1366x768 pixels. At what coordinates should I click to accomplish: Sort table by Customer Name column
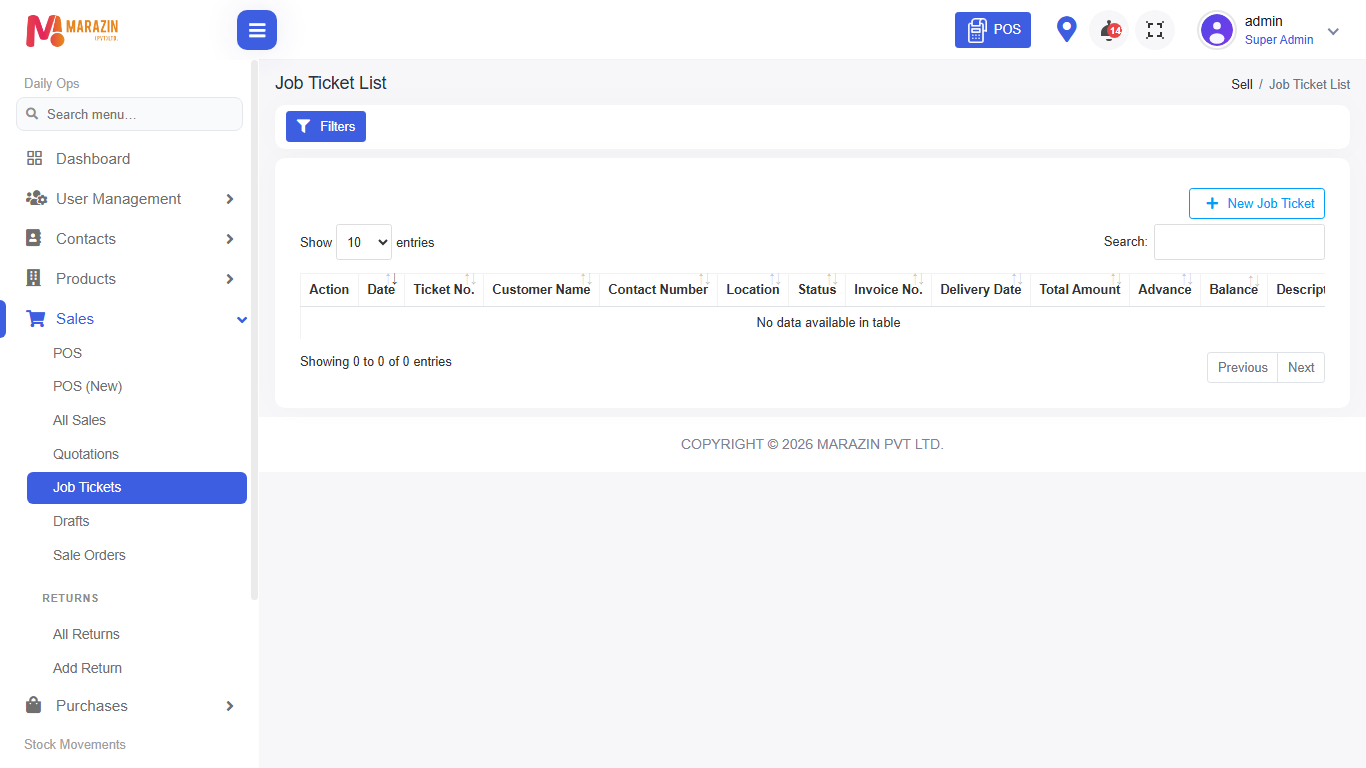[x=541, y=289]
